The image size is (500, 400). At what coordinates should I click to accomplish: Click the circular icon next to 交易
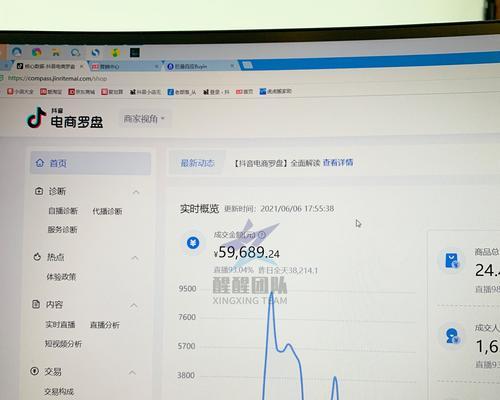[34, 371]
